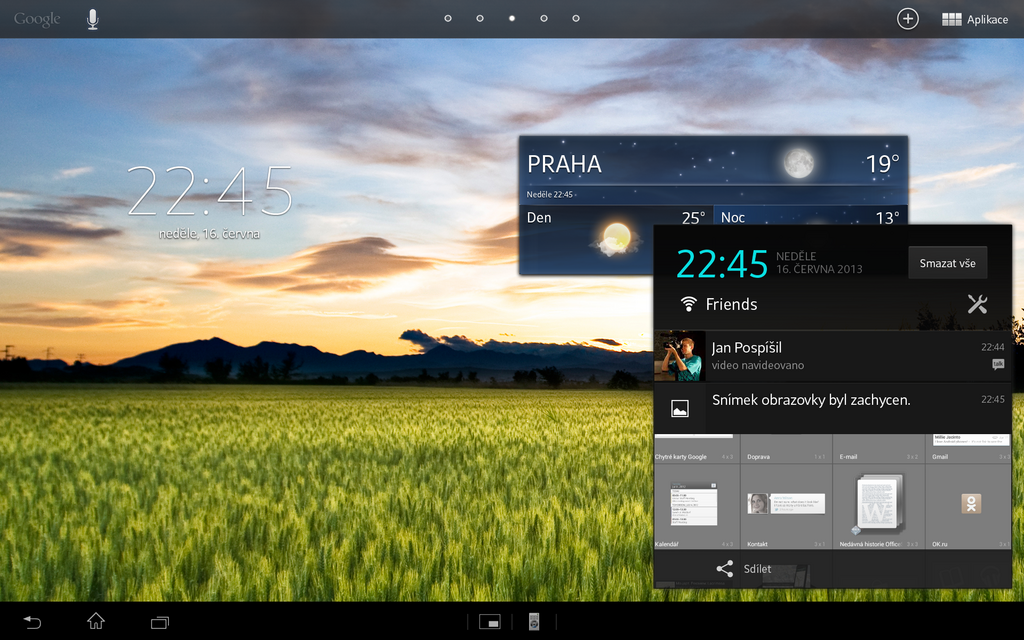This screenshot has width=1024, height=640.
Task: Tap the Home button in the navigation bar
Action: click(x=94, y=621)
